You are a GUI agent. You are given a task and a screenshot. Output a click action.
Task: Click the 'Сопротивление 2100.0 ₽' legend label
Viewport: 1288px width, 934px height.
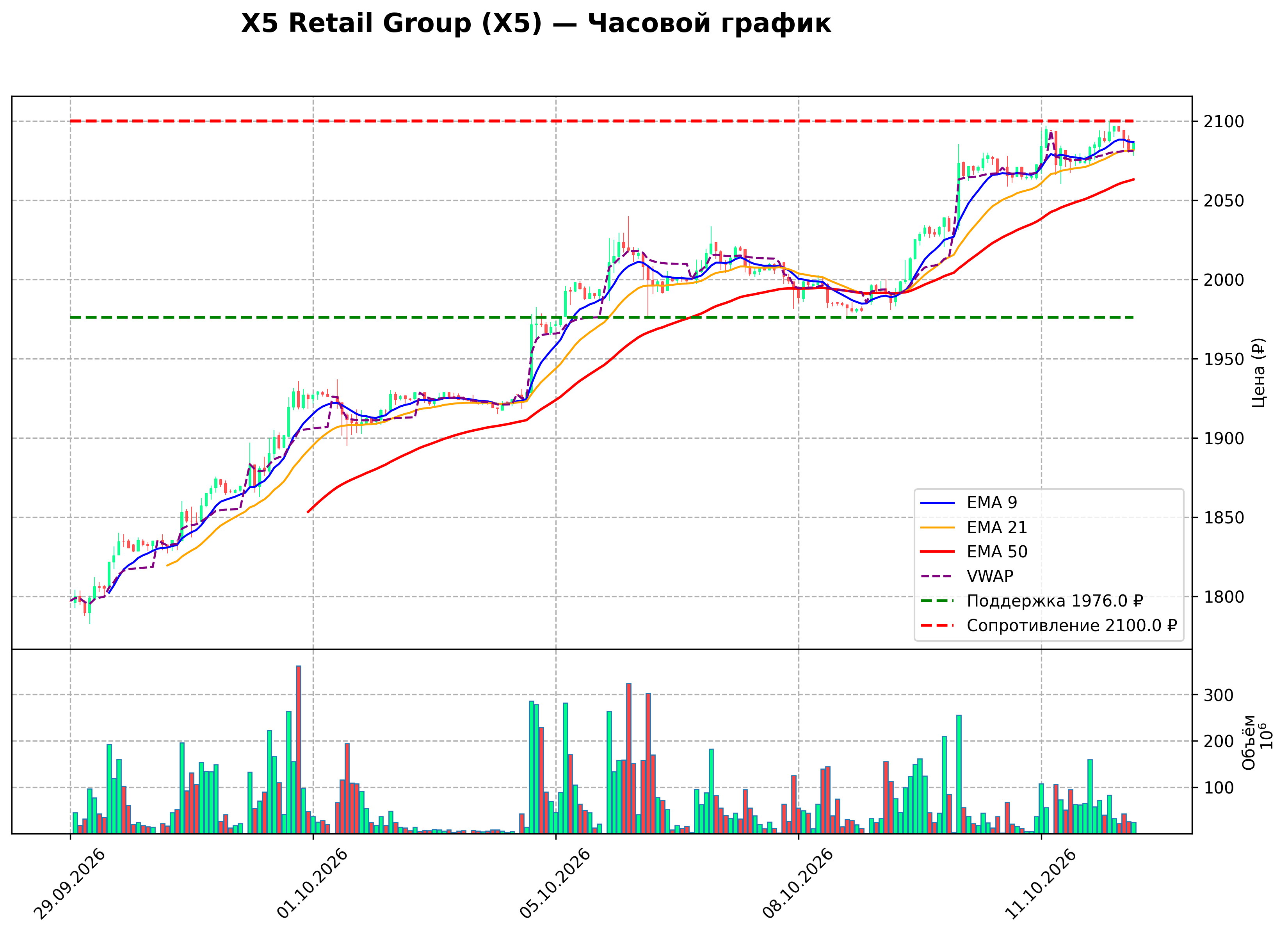tap(1072, 626)
